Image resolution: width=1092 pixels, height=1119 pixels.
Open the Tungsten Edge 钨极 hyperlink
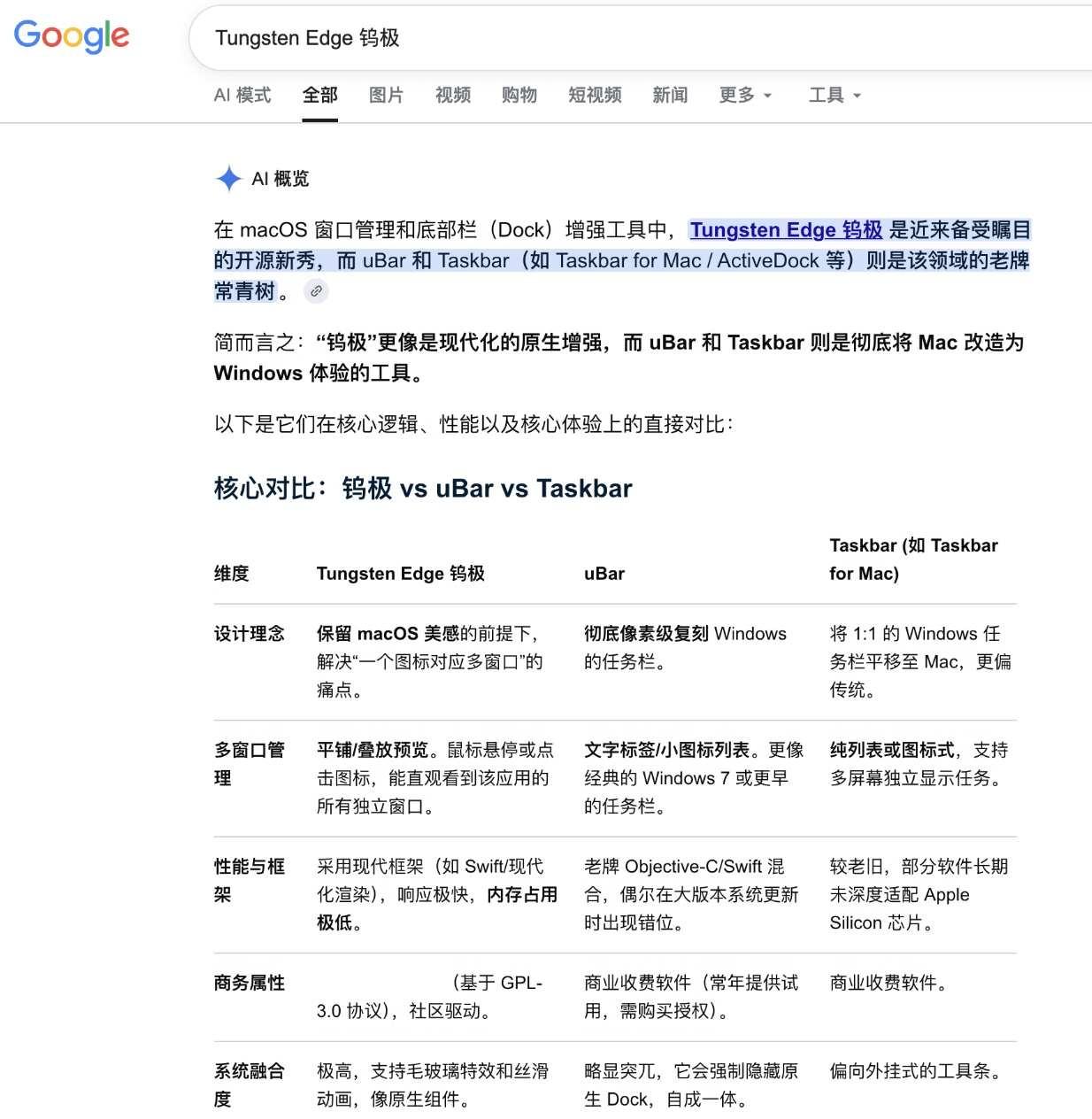786,230
